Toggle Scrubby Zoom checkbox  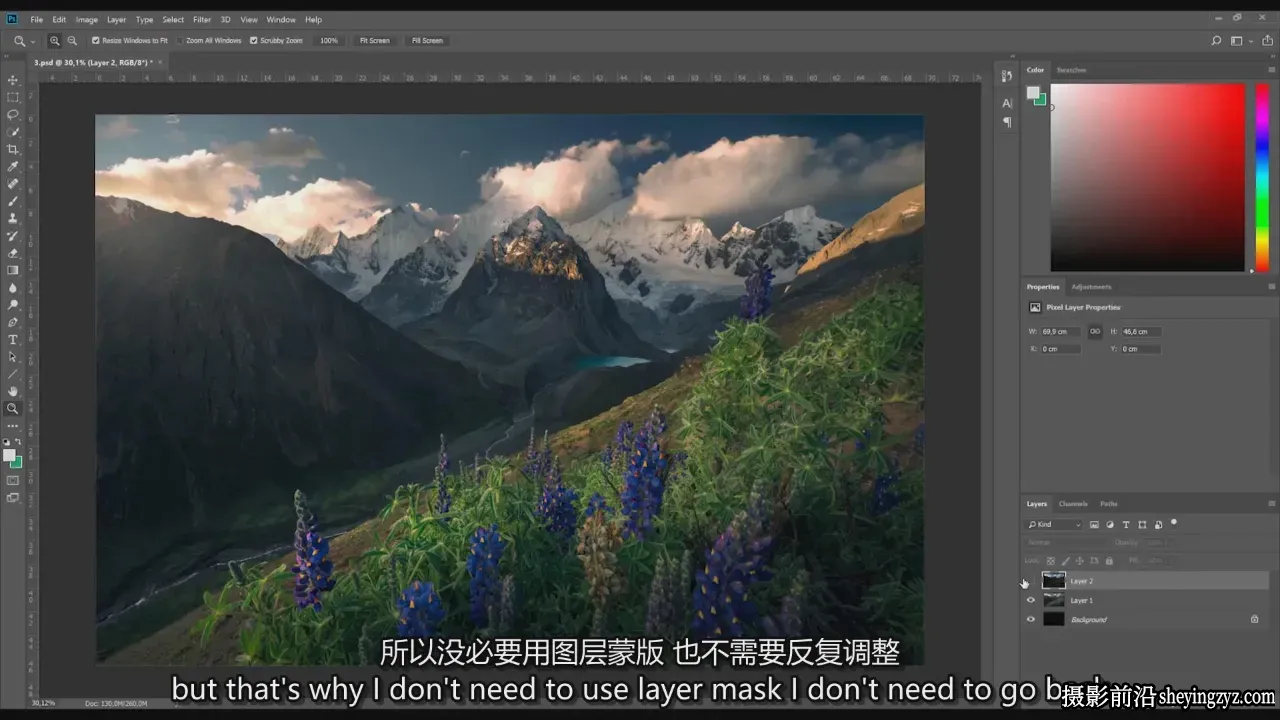253,40
